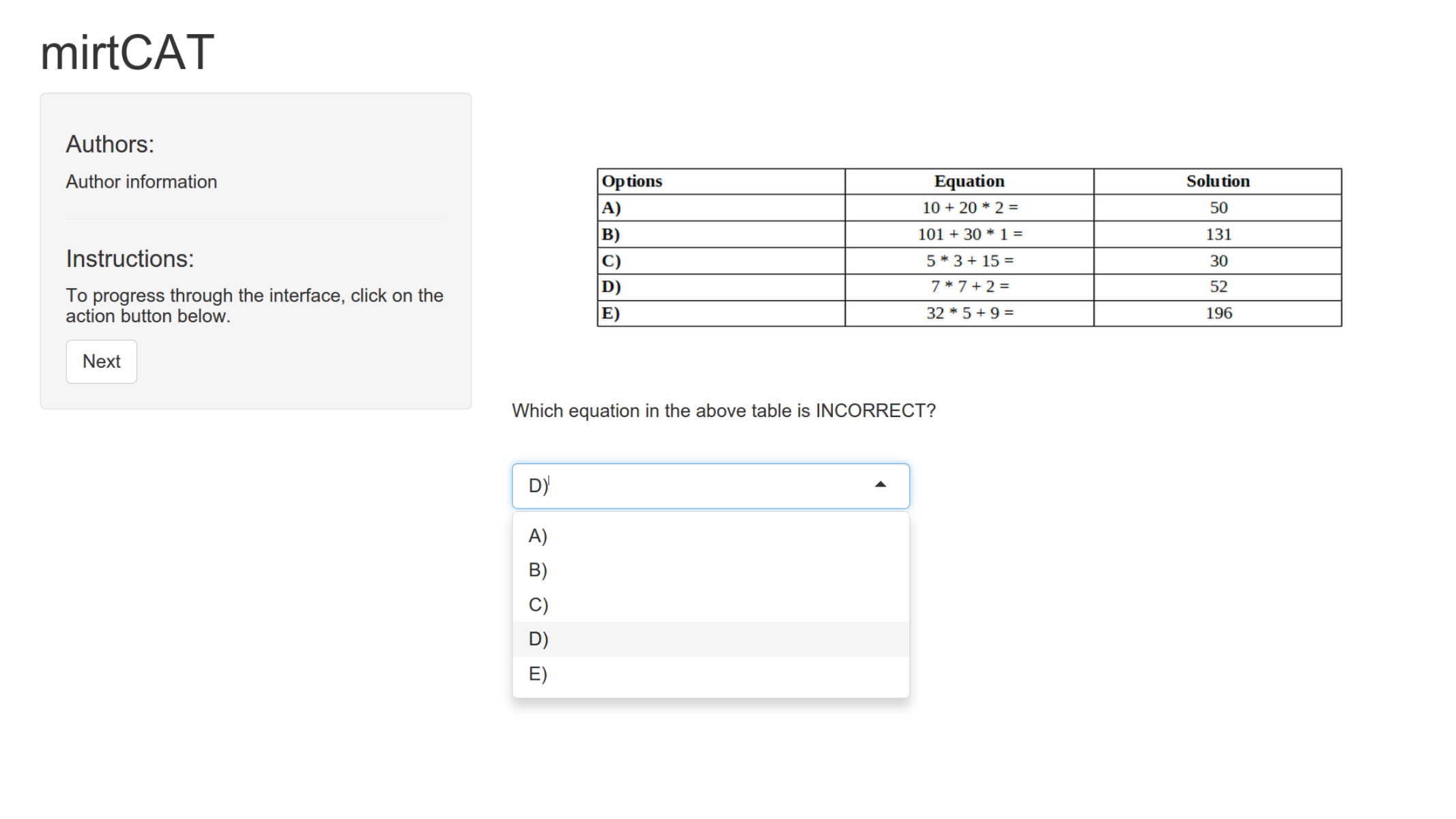This screenshot has height=819, width=1456.
Task: Pick B) in the dropdown list
Action: (x=538, y=571)
